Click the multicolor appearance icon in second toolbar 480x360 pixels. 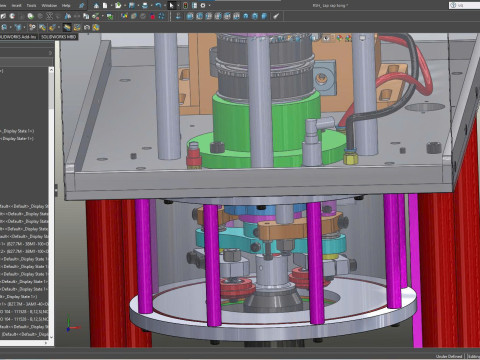124,16
